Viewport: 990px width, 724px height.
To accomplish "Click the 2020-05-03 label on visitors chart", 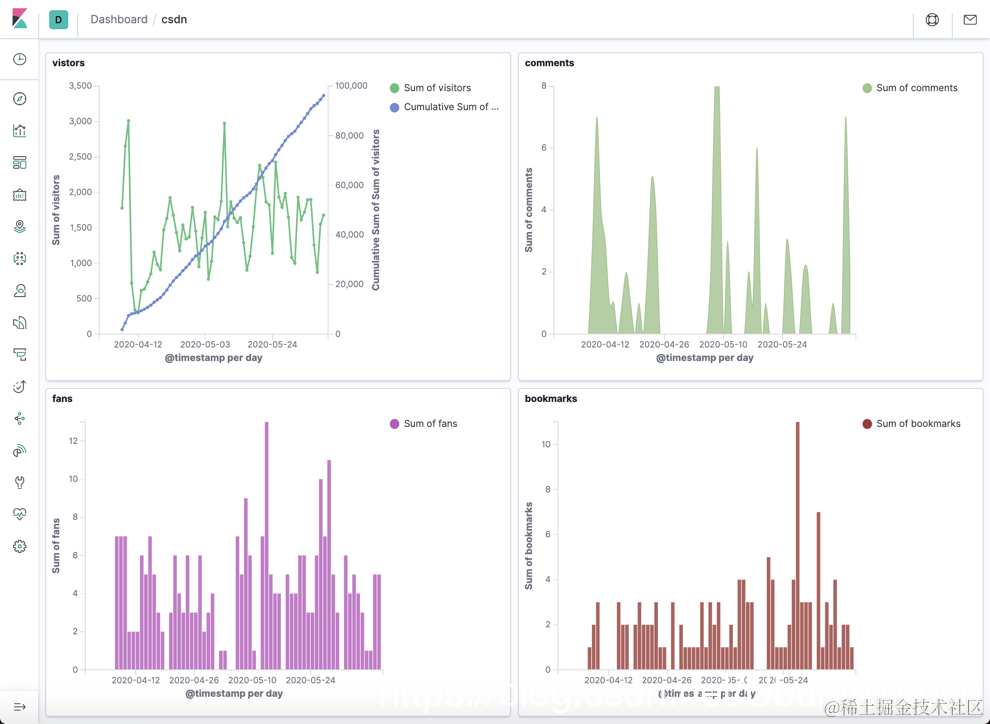I will (x=205, y=345).
